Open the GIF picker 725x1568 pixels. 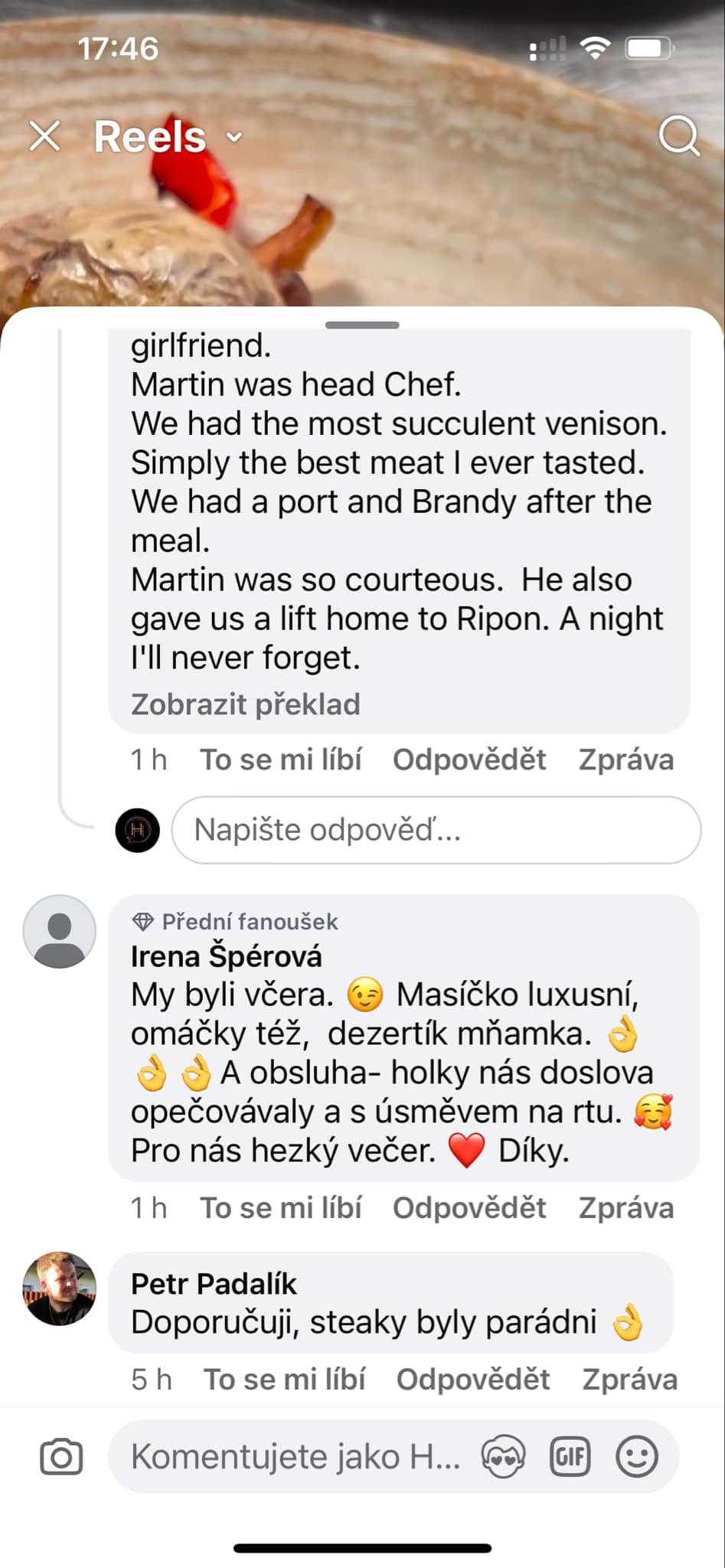coord(570,1456)
